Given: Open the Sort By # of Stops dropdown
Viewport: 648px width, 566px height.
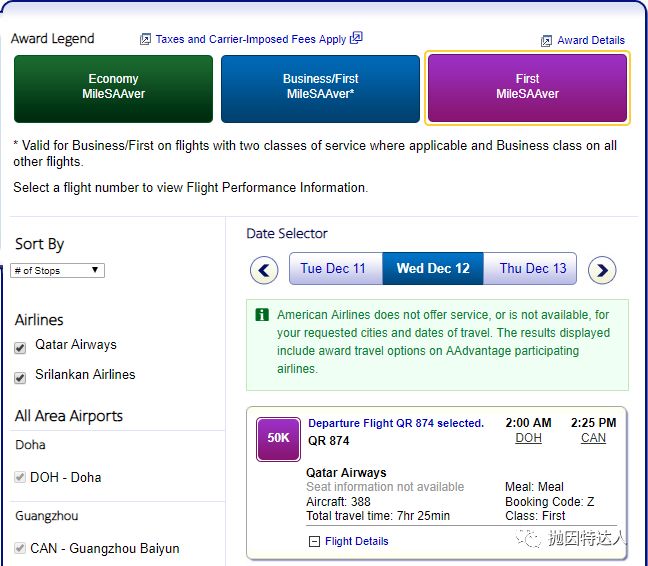Looking at the screenshot, I should [x=57, y=271].
